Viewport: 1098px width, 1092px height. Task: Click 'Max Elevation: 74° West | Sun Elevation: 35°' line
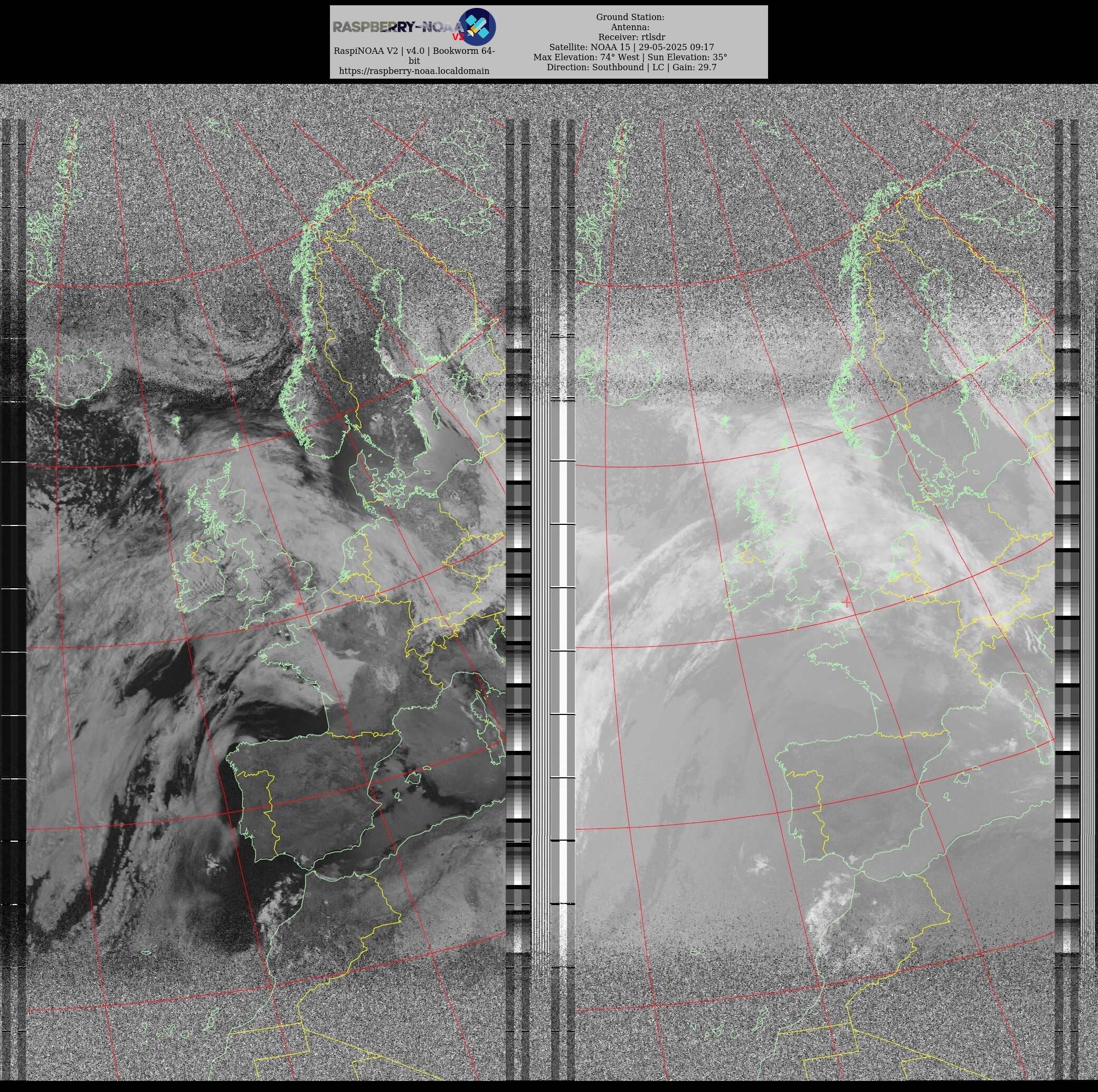pyautogui.click(x=630, y=57)
